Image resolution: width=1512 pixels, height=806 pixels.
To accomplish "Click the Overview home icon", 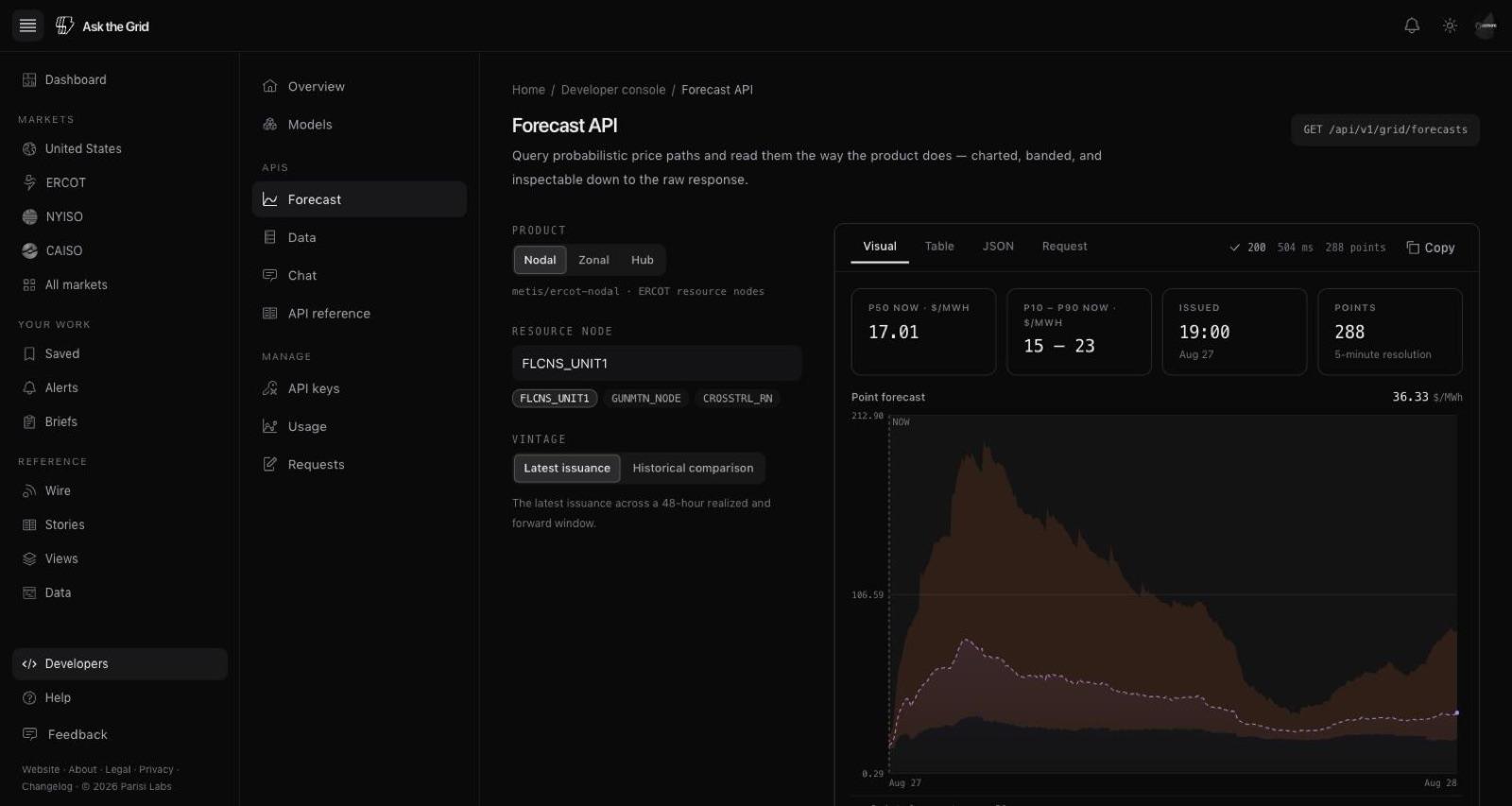I will click(270, 87).
